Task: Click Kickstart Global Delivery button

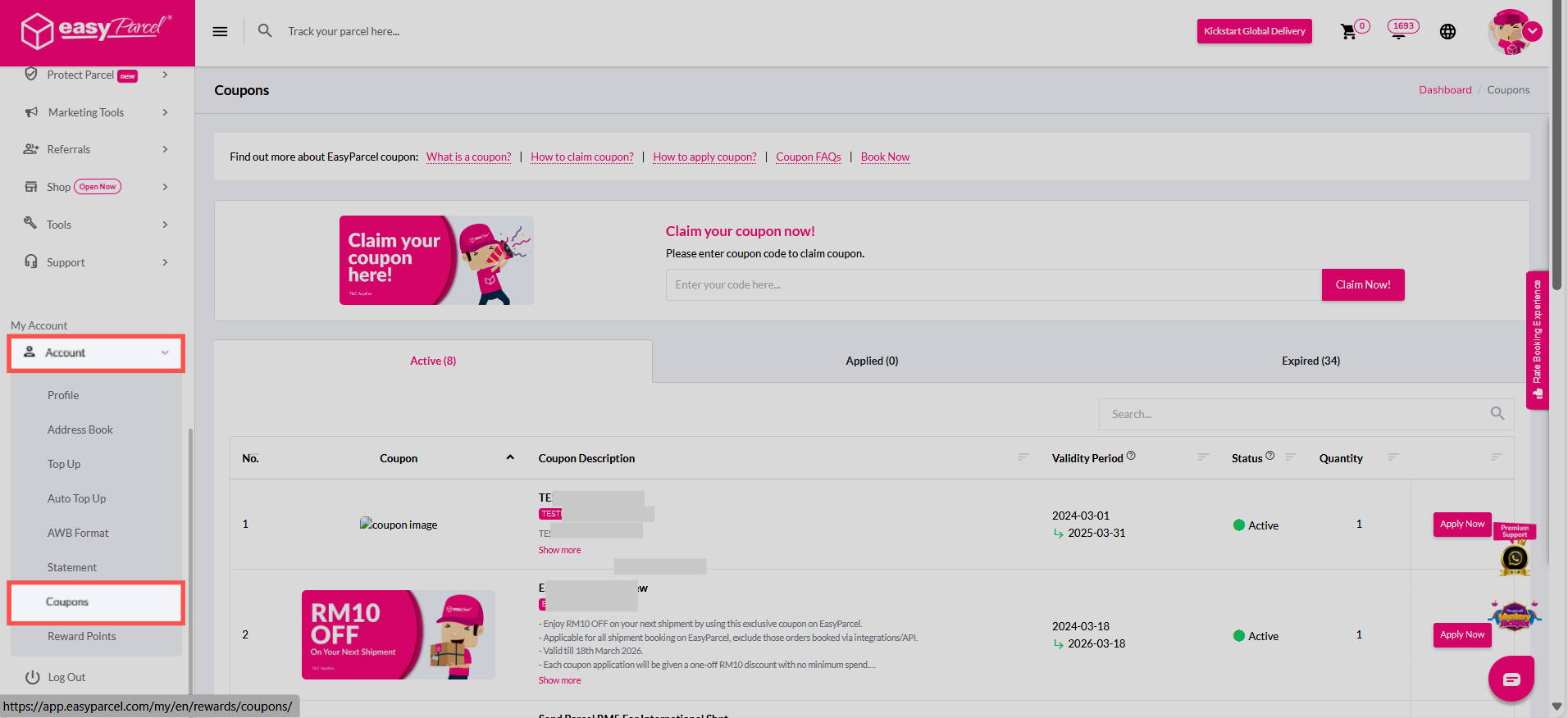Action: pos(1254,31)
